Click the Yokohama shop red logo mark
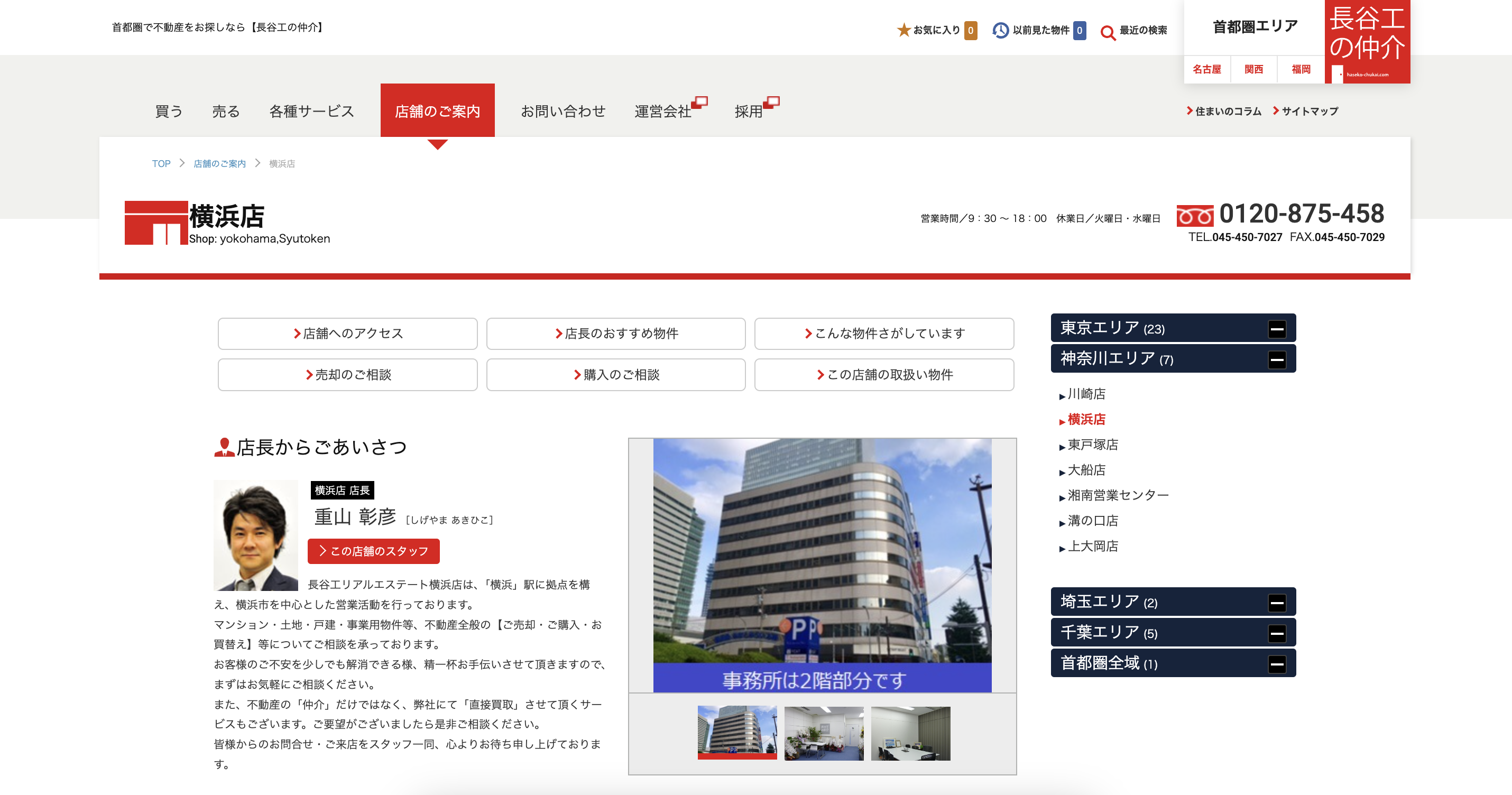Viewport: 1512px width, 795px height. 156,223
